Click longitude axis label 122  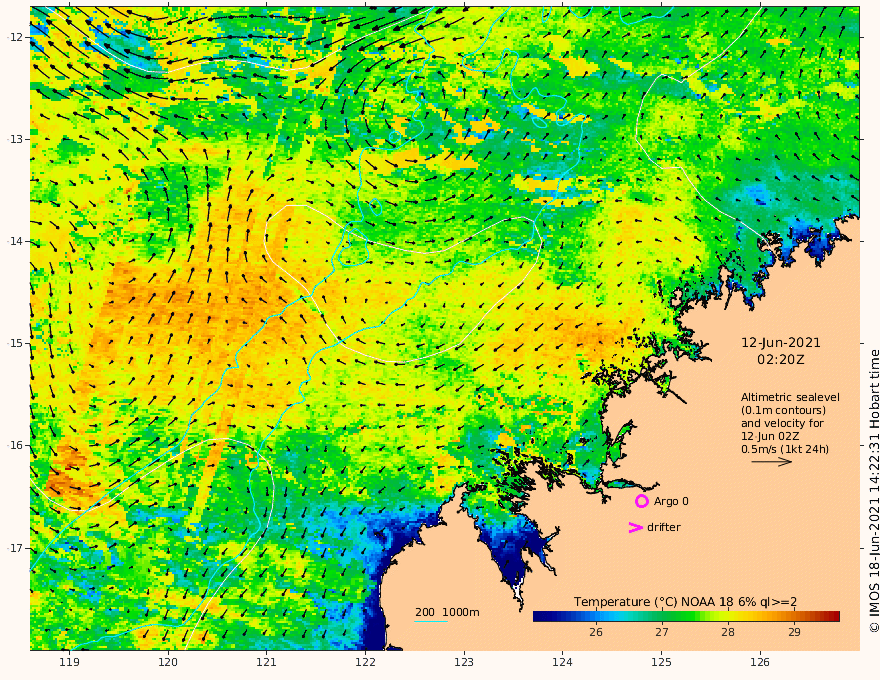pos(365,663)
